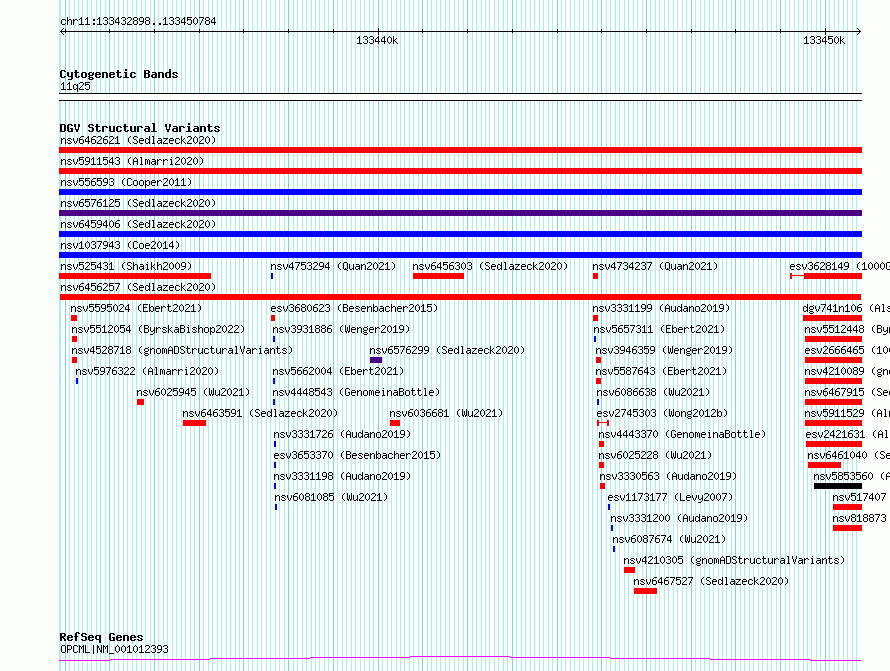Open nsv6459406 (Sedlazeck2020) variant label
Screen dimensions: 890x671
tap(138, 224)
